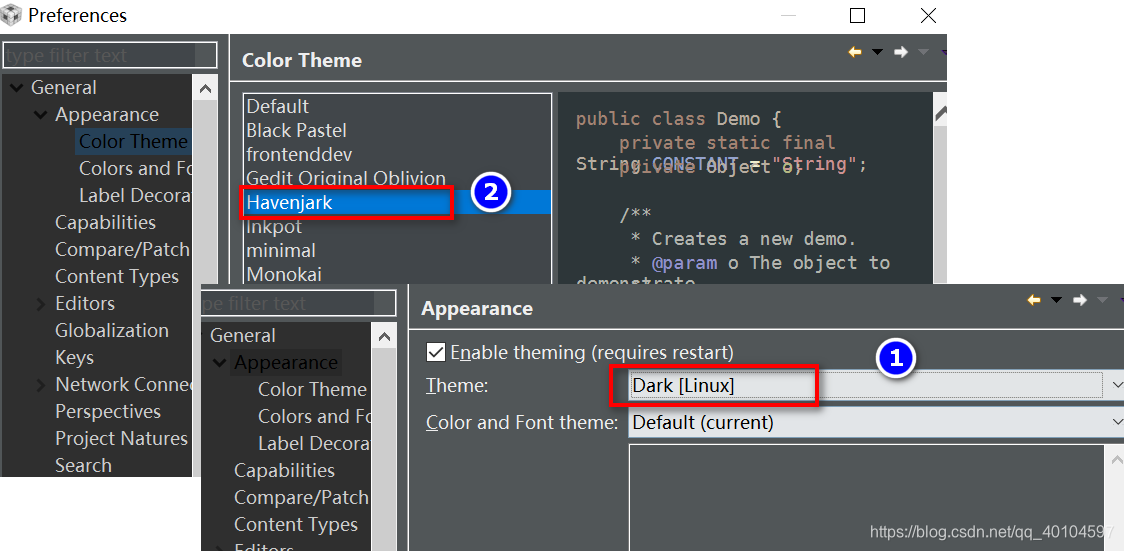Screen dimensions: 1124x551
Task: Open Content Types in back Preferences tree
Action: click(x=117, y=277)
